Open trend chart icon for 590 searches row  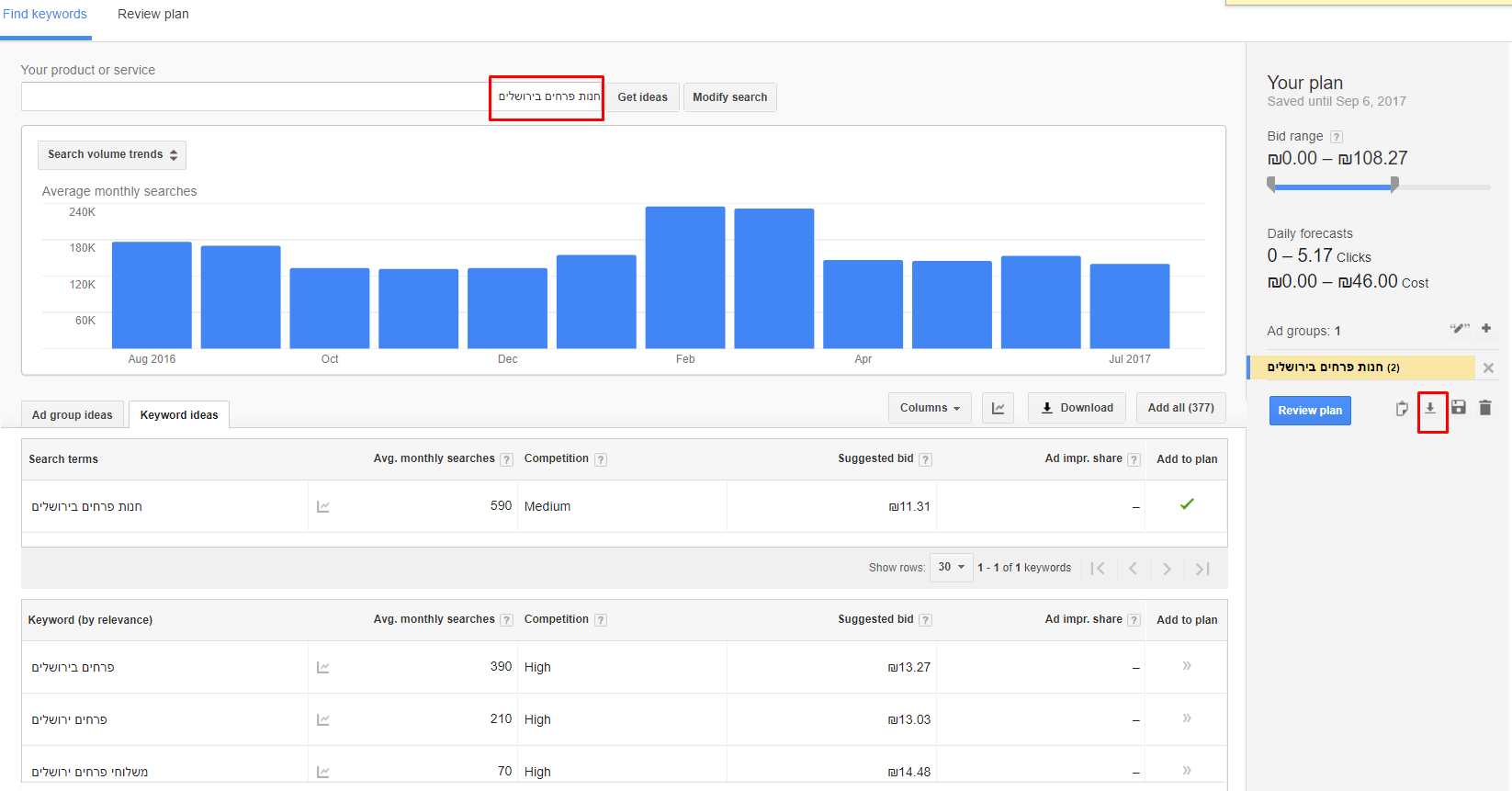tap(323, 506)
